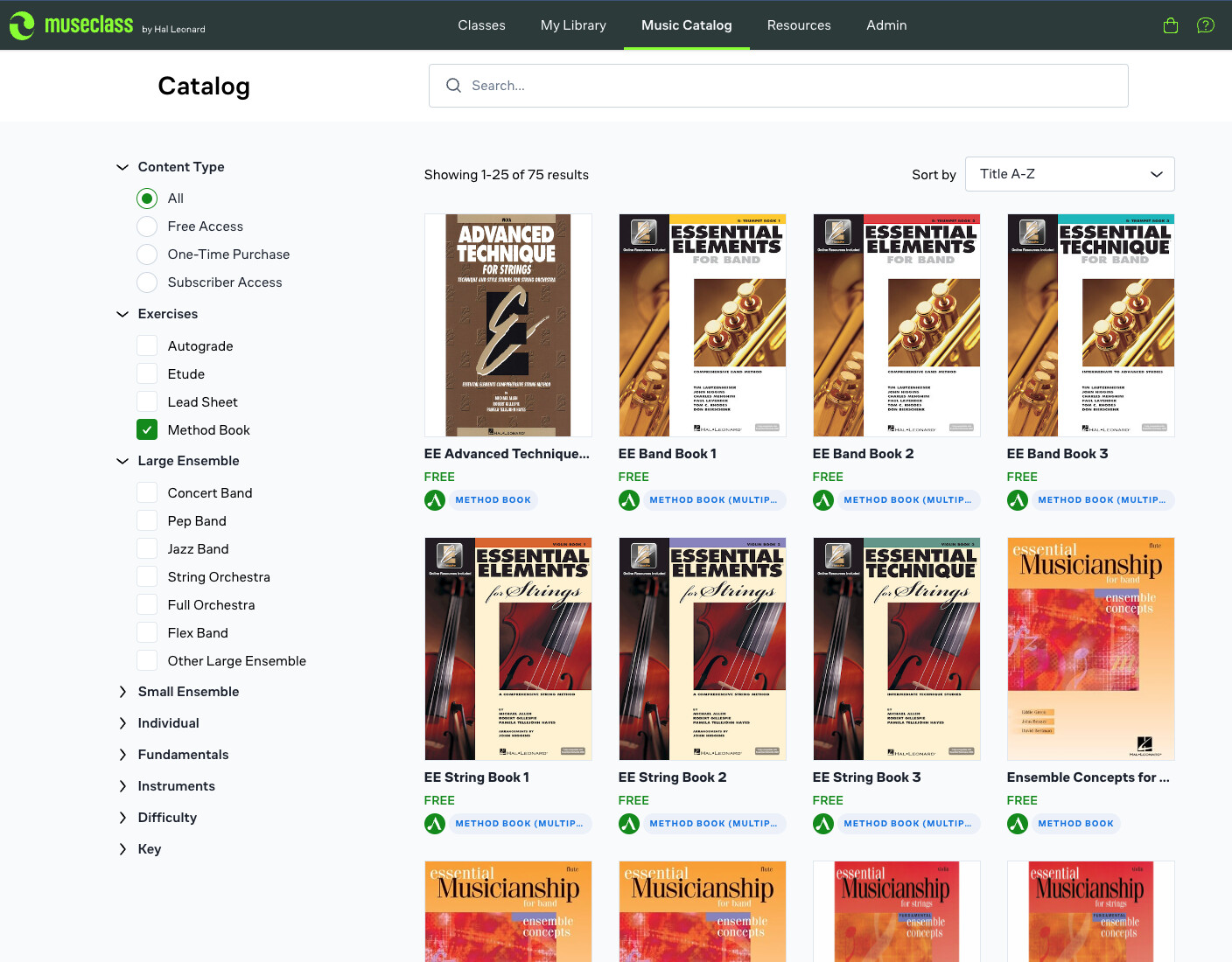Enable the Full Orchestra checkbox
Image resolution: width=1232 pixels, height=962 pixels.
pos(147,605)
